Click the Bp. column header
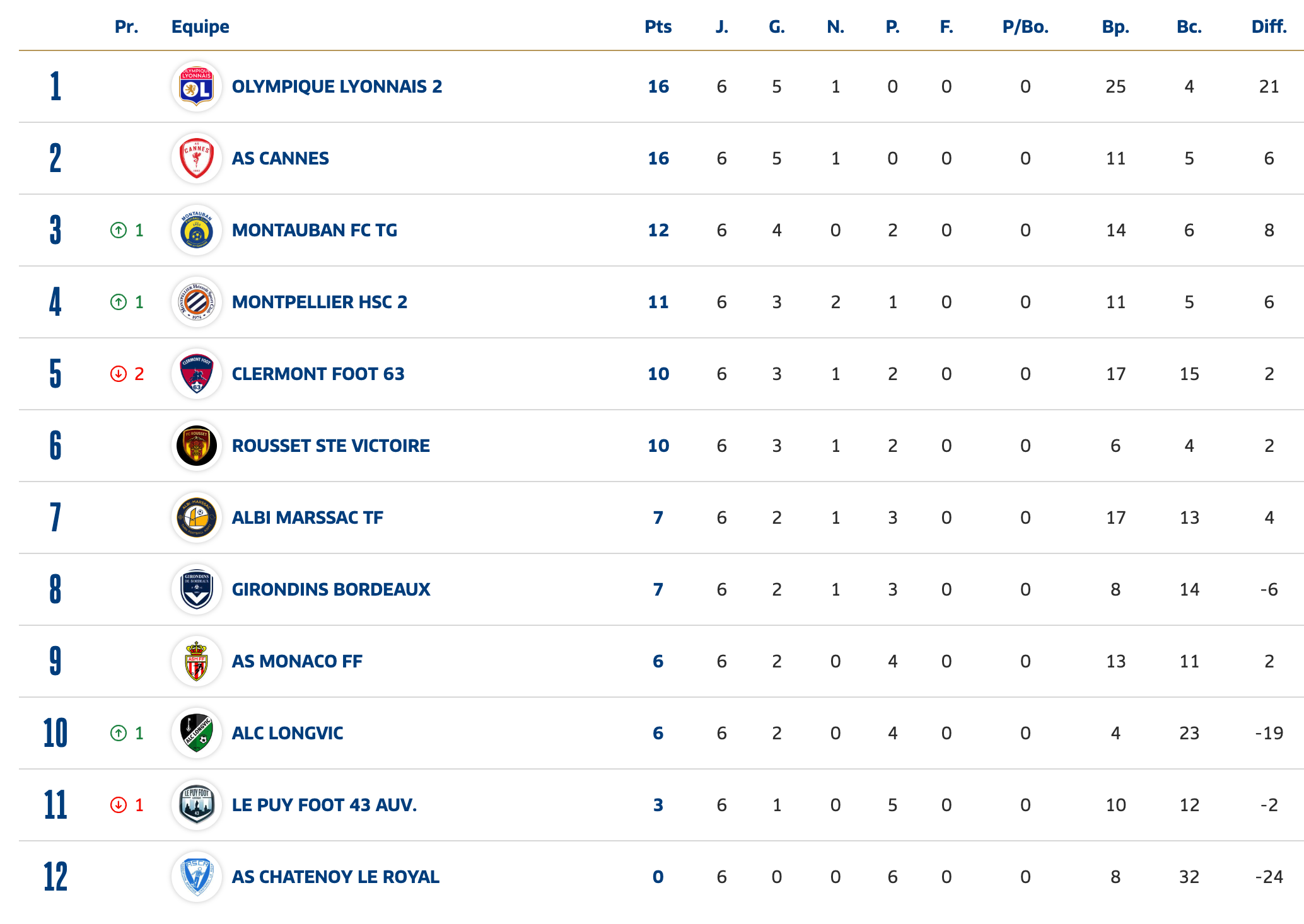Screen dimensions: 1304x924 pos(1115,27)
